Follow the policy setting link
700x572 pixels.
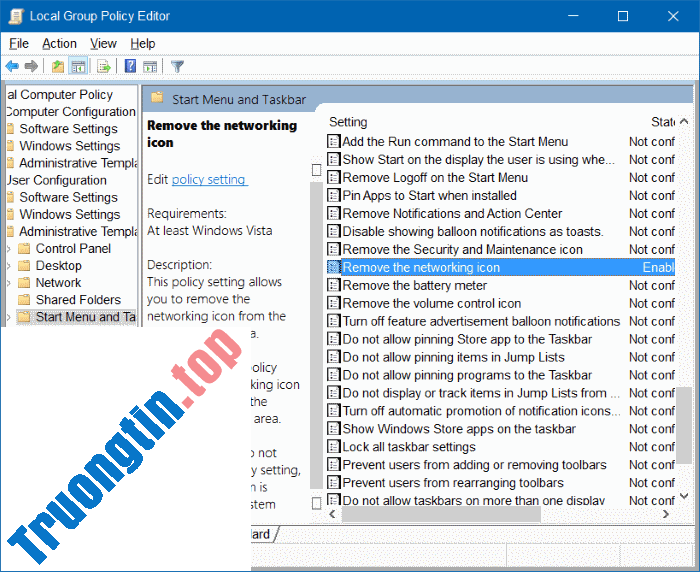tap(210, 179)
